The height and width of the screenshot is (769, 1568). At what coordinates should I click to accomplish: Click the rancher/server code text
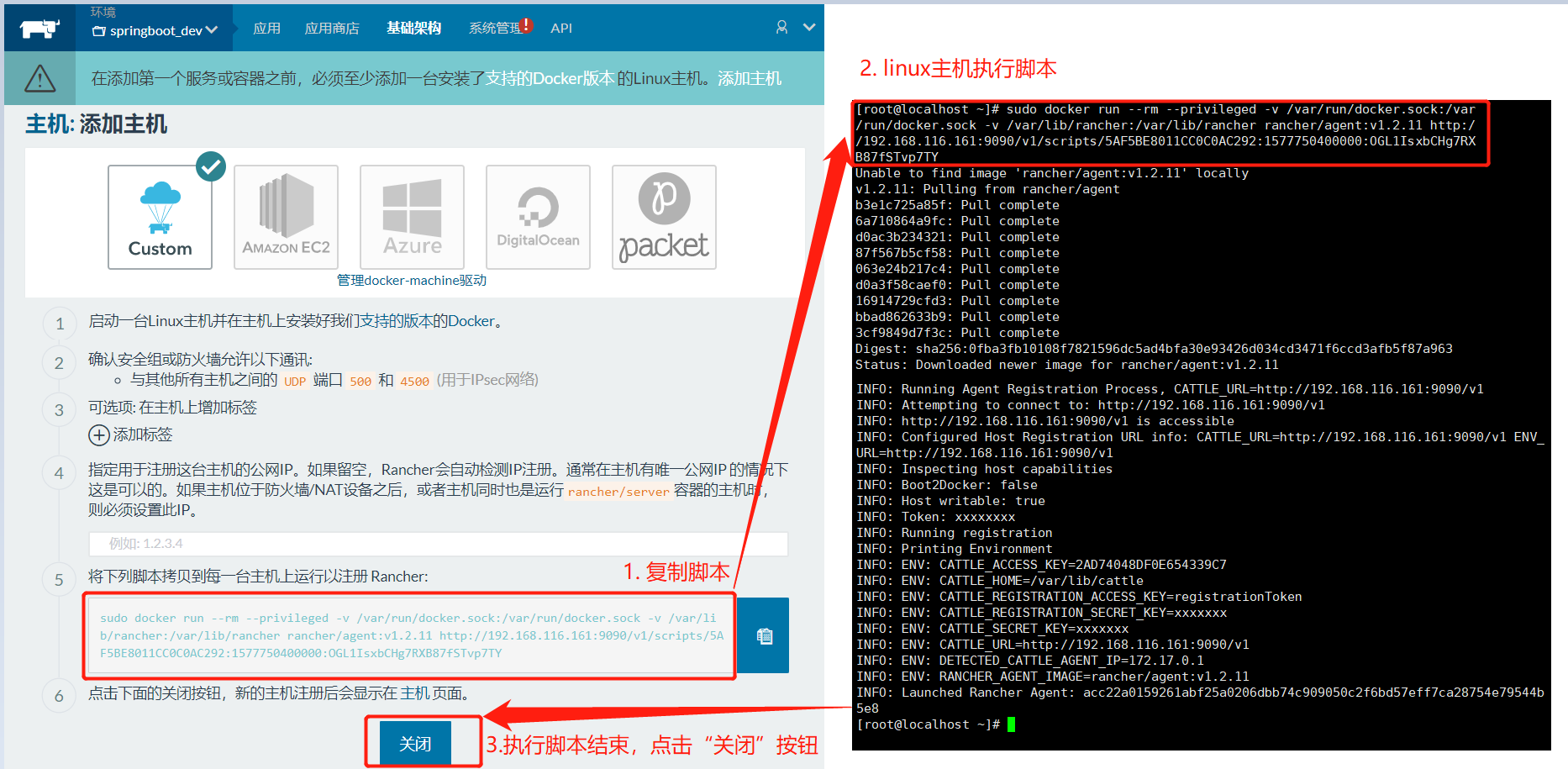(618, 492)
